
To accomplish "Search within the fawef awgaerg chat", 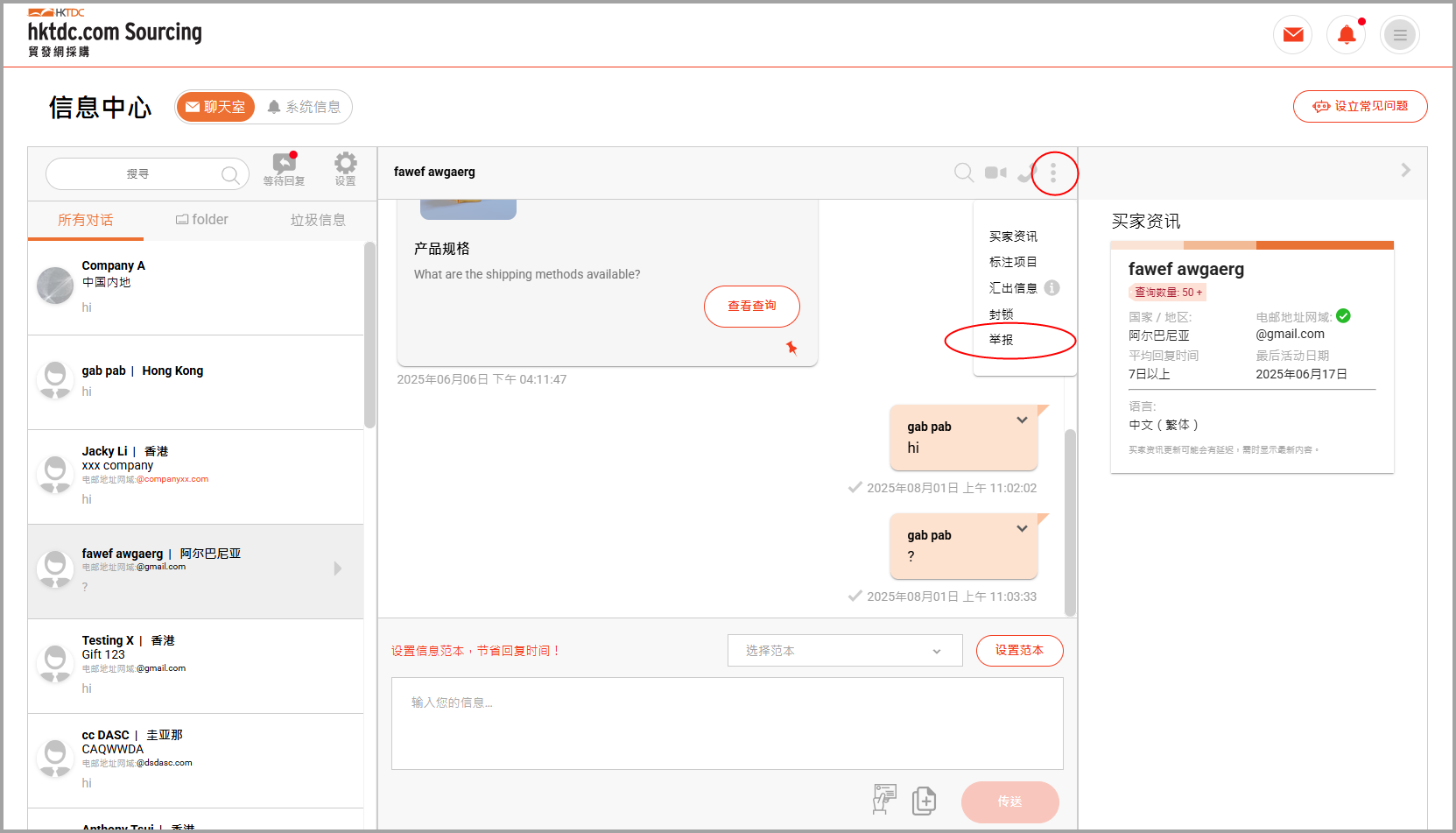I will coord(963,173).
